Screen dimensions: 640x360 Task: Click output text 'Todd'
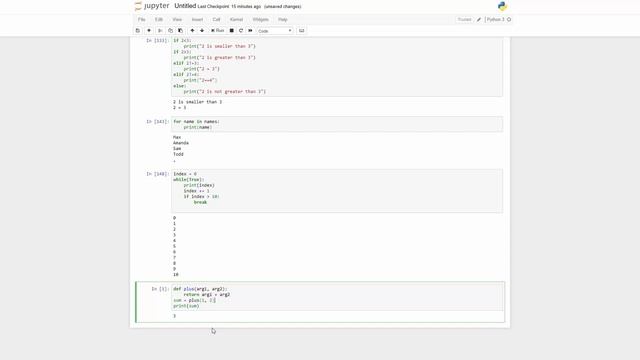(x=178, y=154)
